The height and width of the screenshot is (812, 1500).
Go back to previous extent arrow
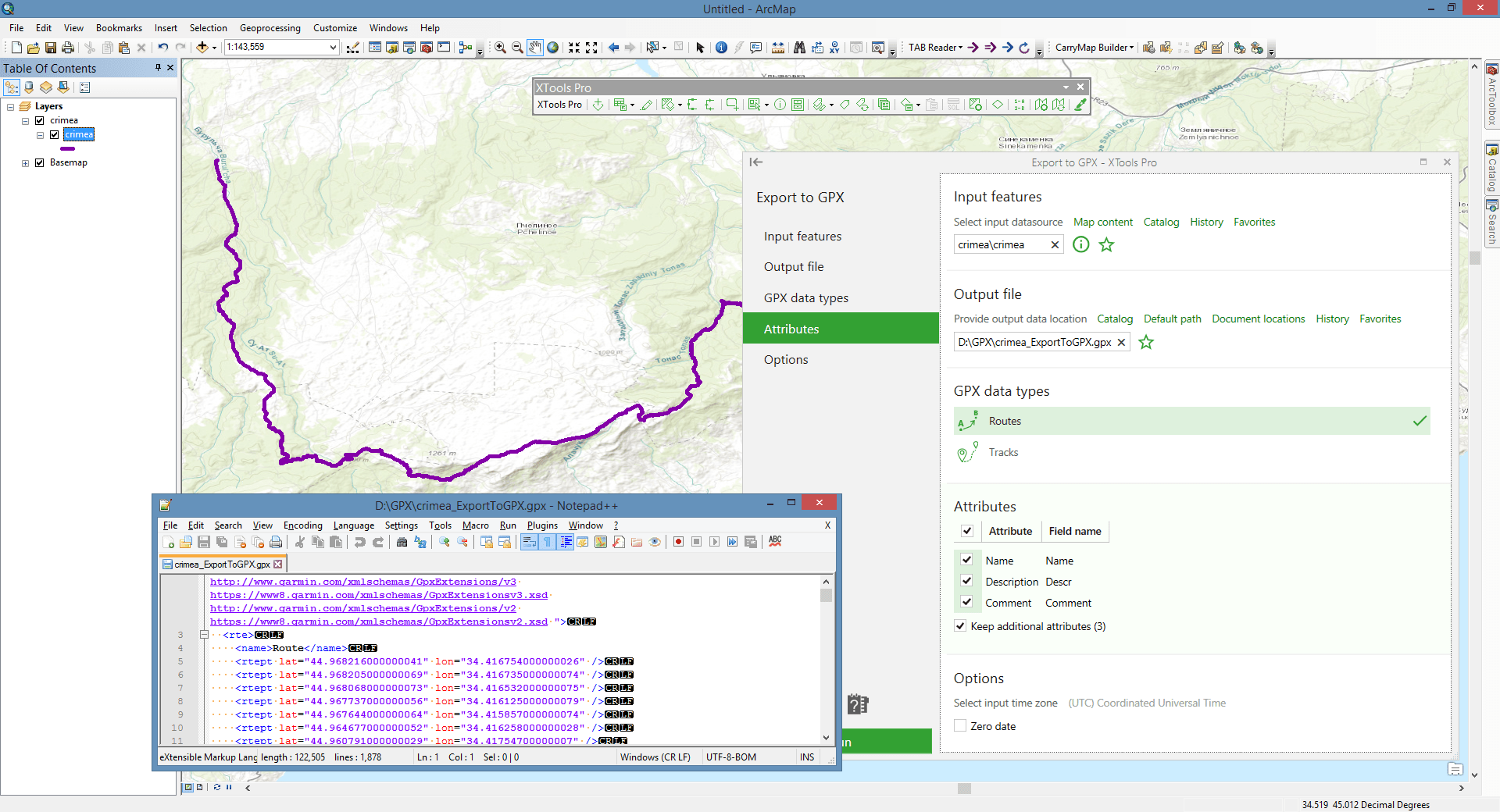click(x=613, y=48)
